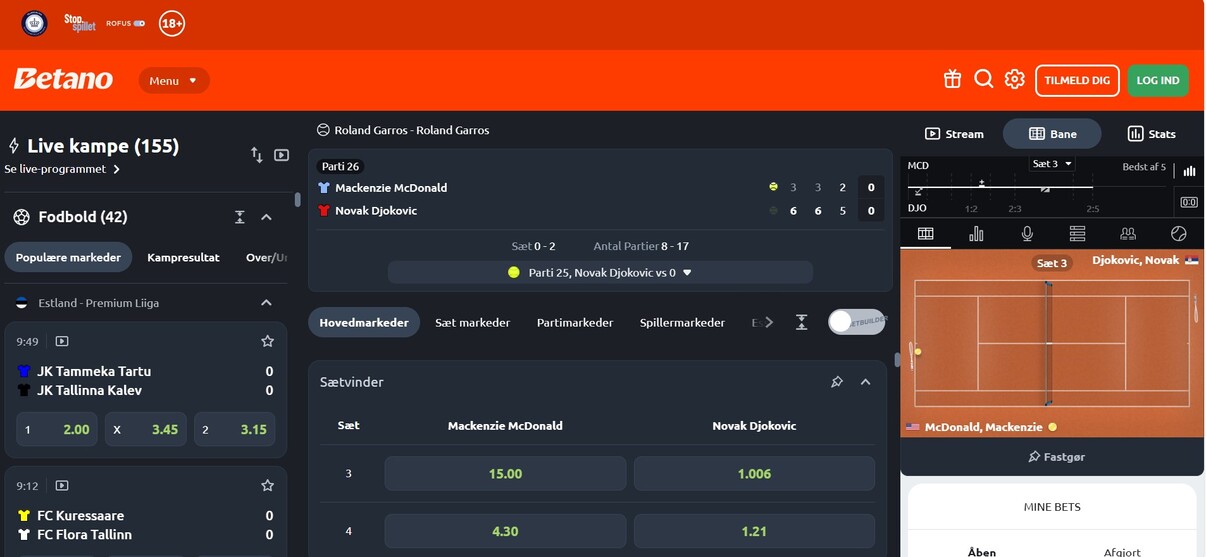Open the microphone commentary icon in tracker
1206x557 pixels.
1027,233
